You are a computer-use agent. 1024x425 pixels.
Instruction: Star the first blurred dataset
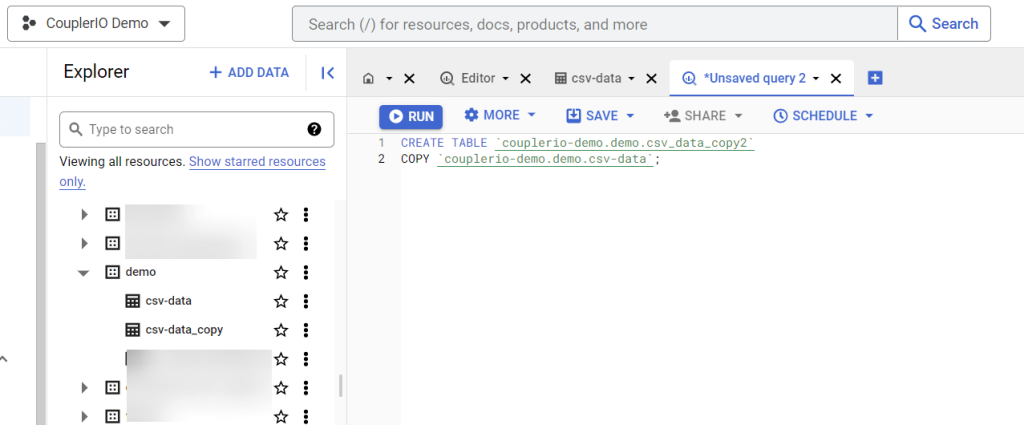281,214
